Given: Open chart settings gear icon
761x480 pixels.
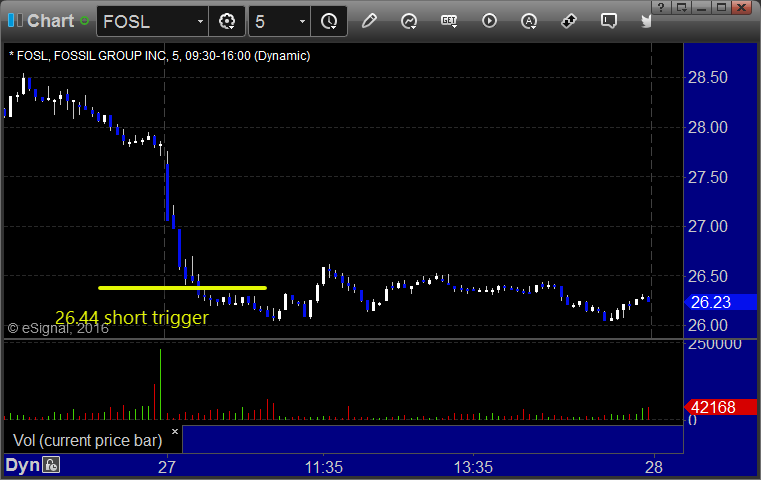Looking at the screenshot, I should coord(227,21).
